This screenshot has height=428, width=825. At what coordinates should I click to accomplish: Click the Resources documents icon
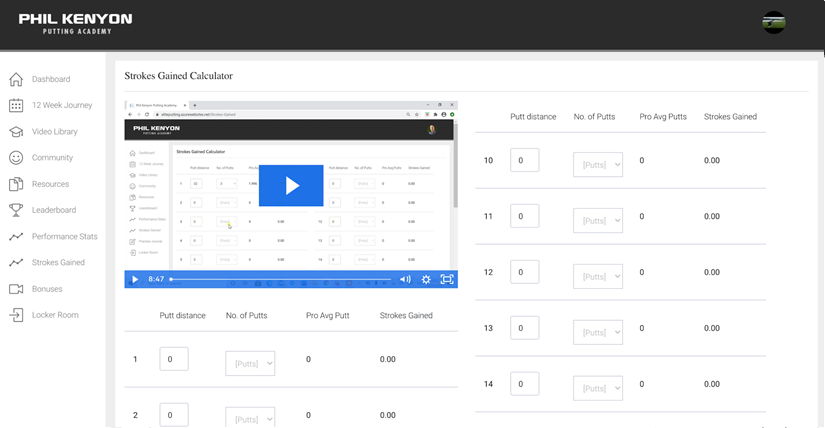pyautogui.click(x=16, y=184)
